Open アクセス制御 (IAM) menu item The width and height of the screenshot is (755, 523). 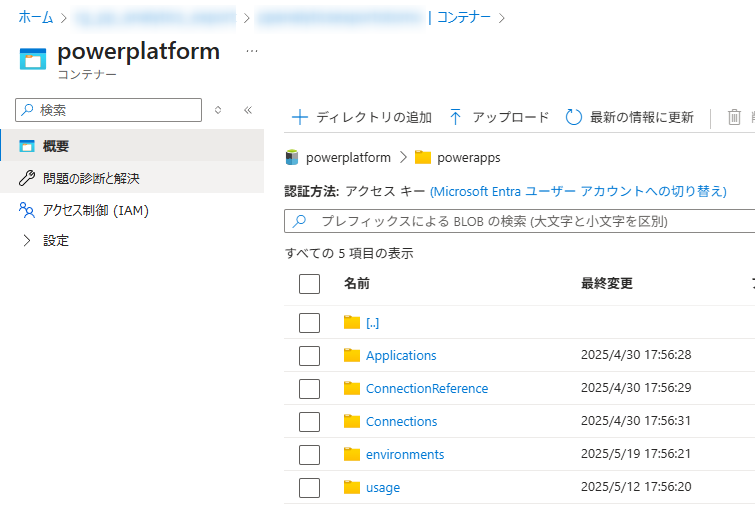point(132,210)
